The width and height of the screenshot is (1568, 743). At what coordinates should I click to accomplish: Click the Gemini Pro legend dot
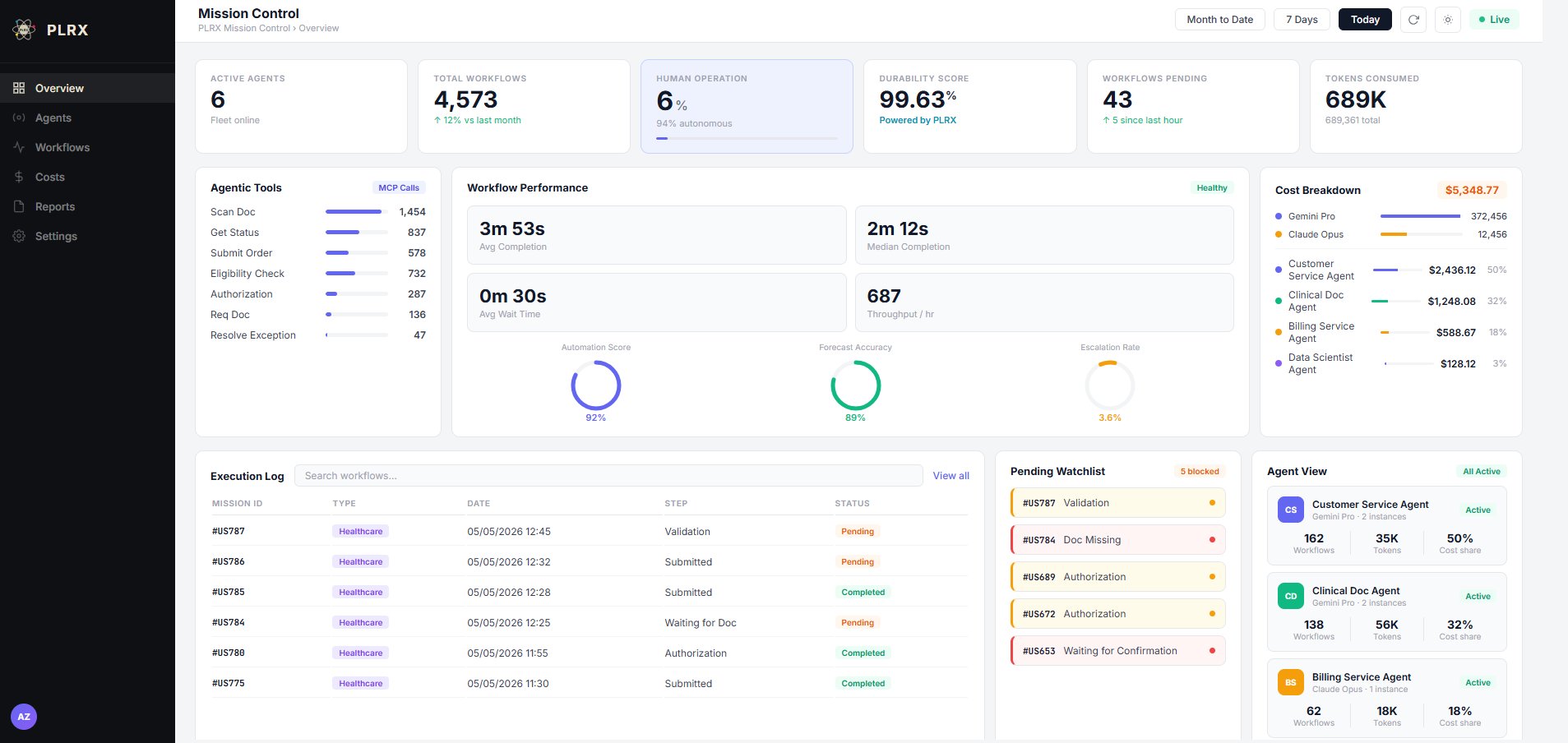pos(1278,216)
